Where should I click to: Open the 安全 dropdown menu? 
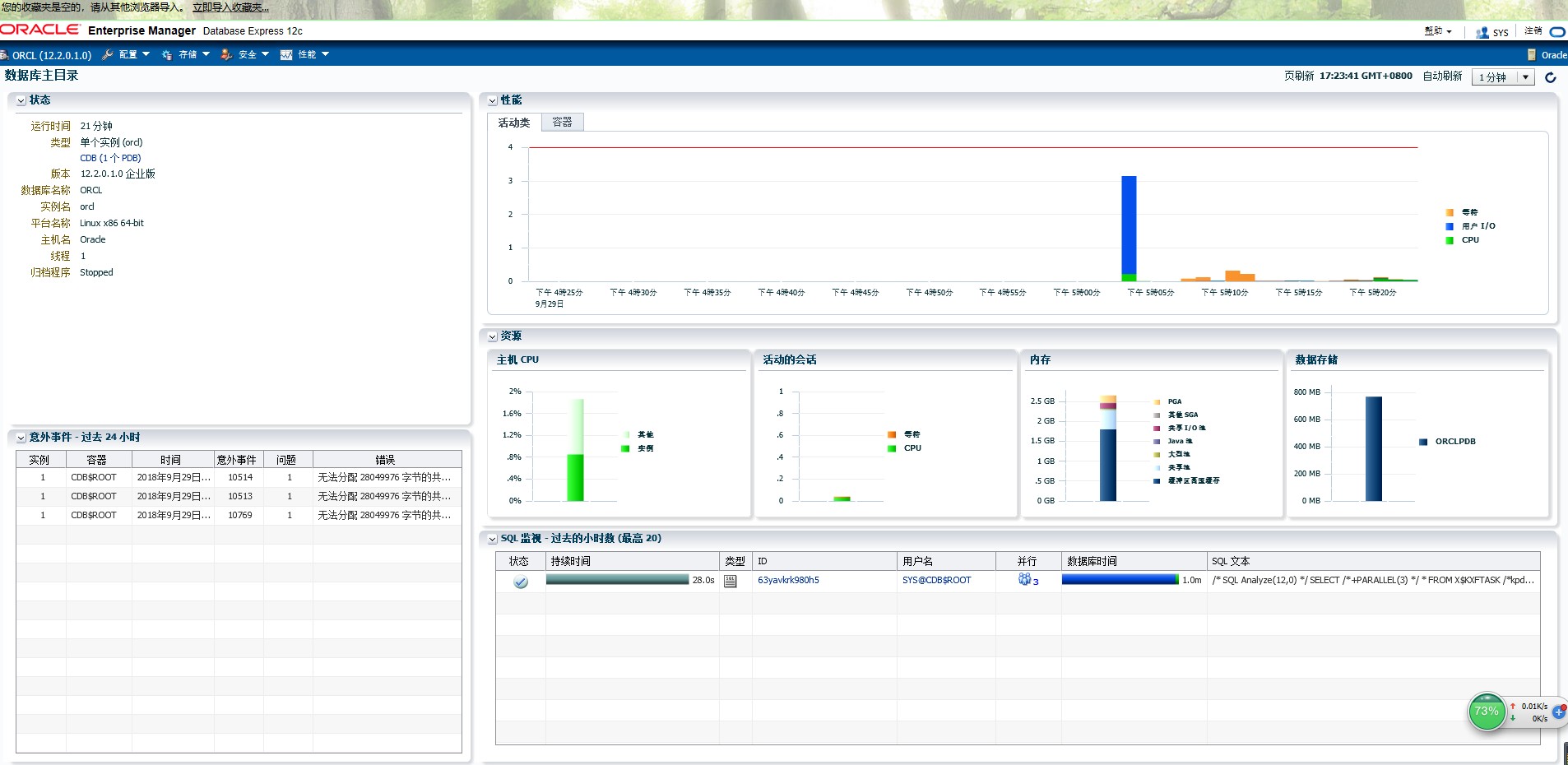click(x=254, y=55)
